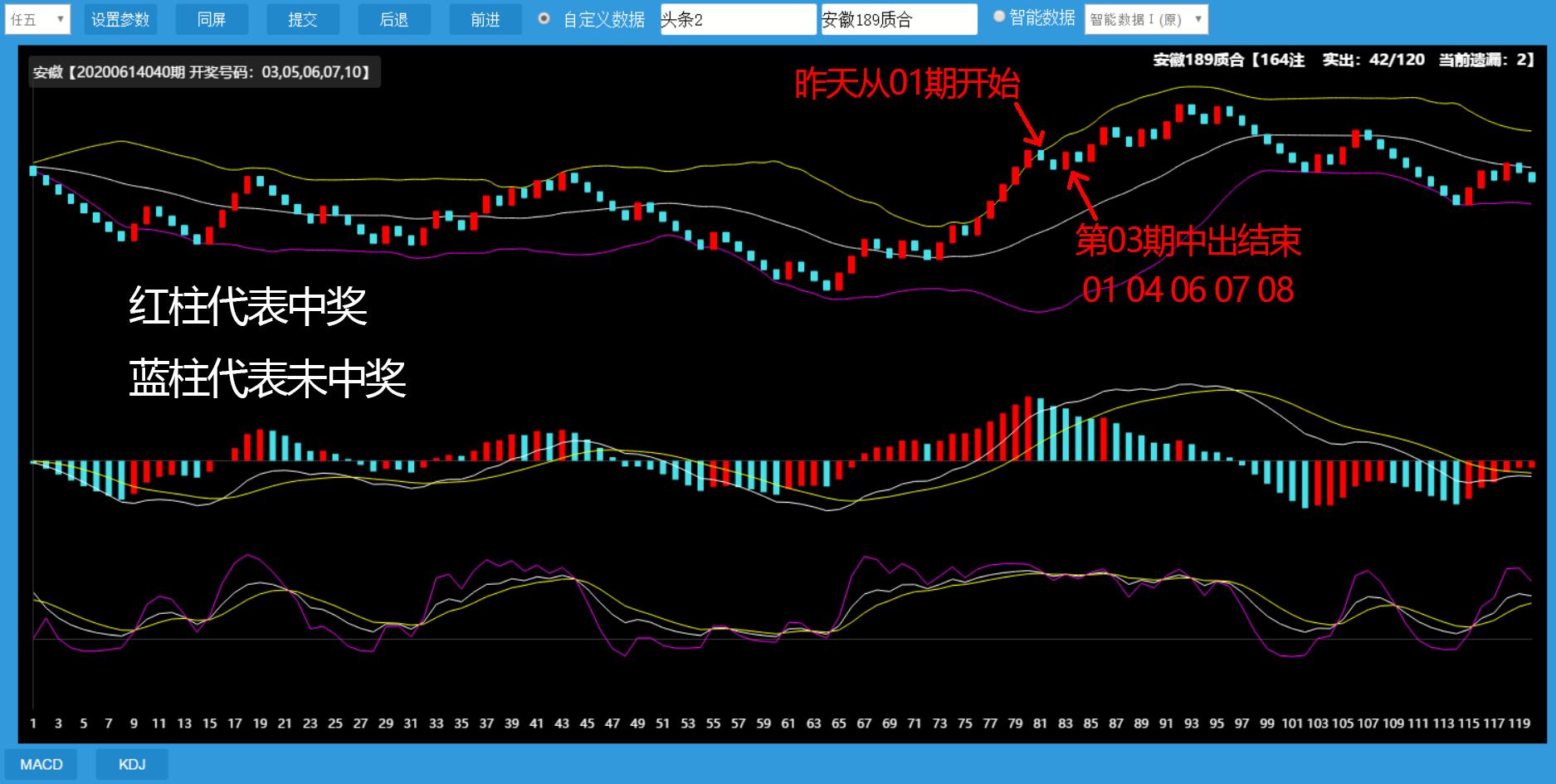The height and width of the screenshot is (784, 1556).
Task: Focus the 头条2 text field
Action: [x=738, y=20]
